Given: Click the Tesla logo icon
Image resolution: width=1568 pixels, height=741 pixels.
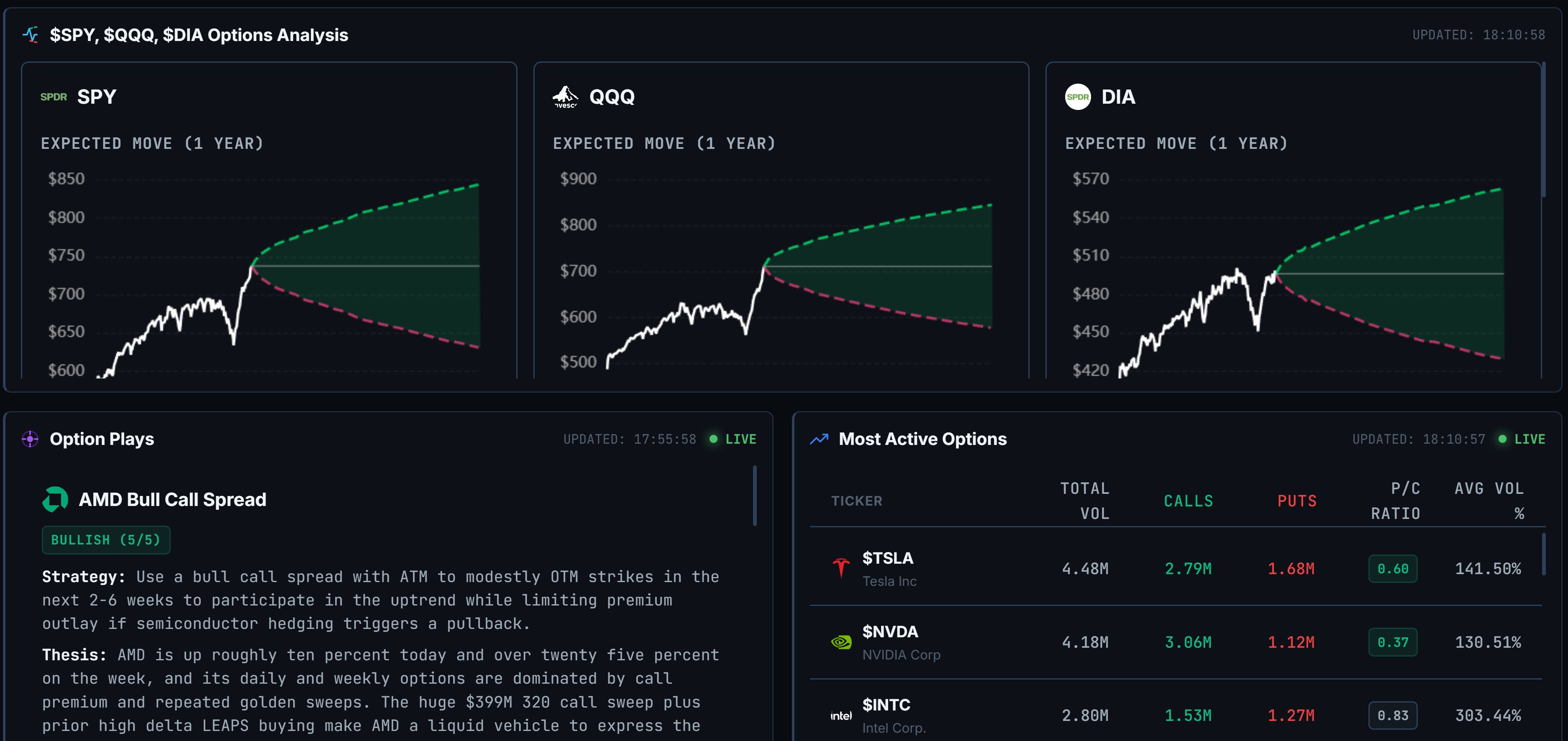Looking at the screenshot, I should click(x=841, y=568).
